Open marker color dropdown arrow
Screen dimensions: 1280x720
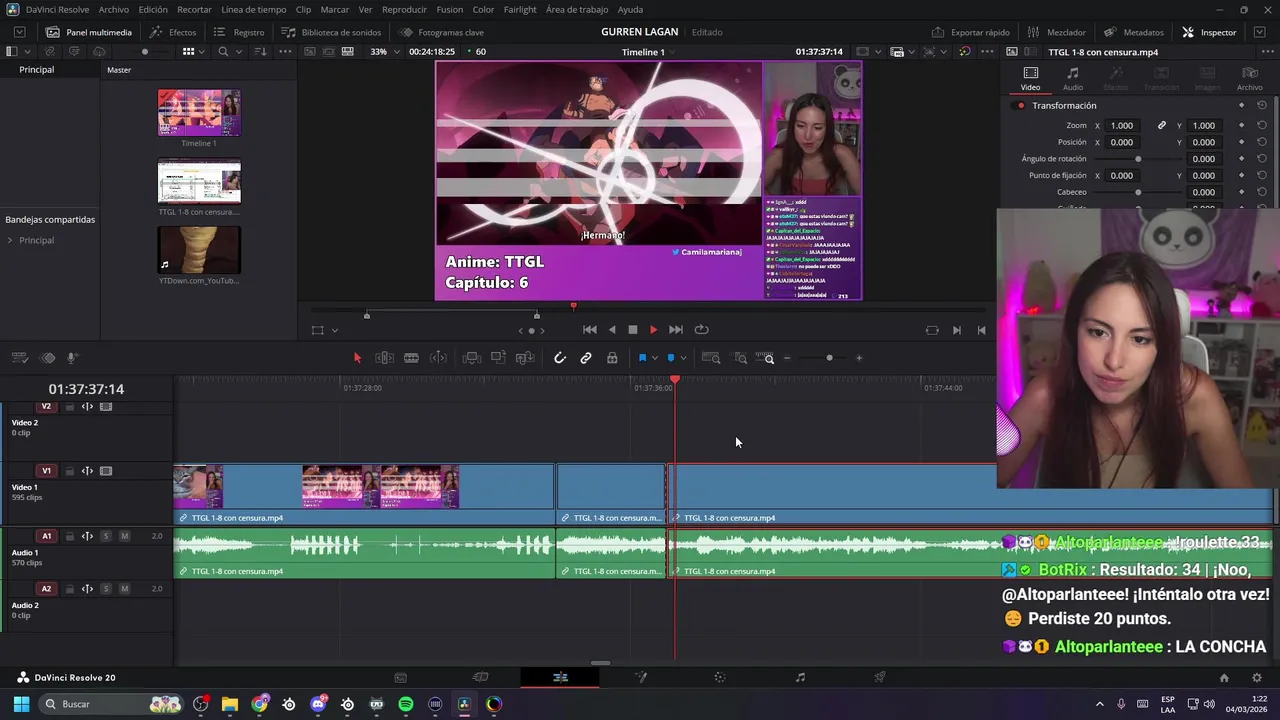coord(683,358)
